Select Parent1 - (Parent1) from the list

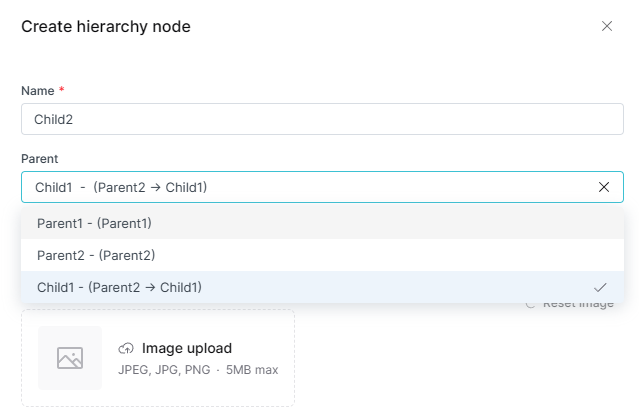pos(94,223)
